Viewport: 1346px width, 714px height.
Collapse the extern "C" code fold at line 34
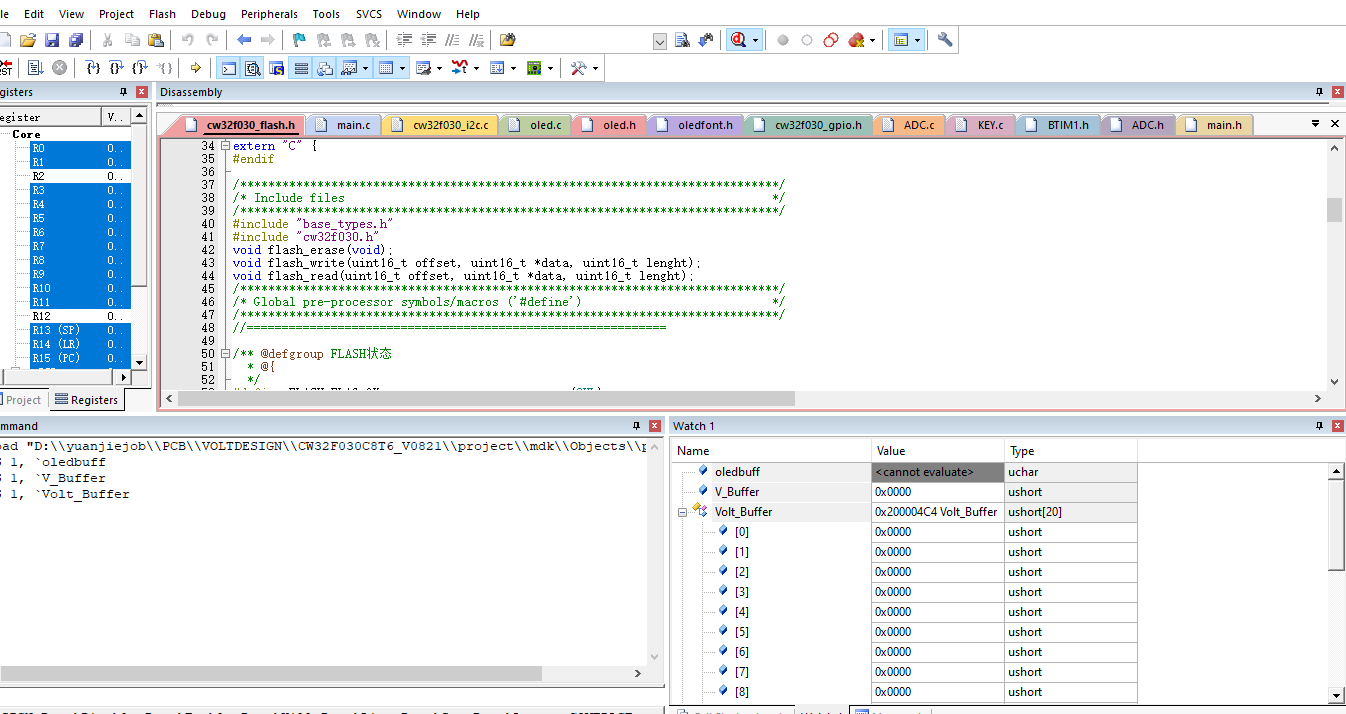(225, 146)
